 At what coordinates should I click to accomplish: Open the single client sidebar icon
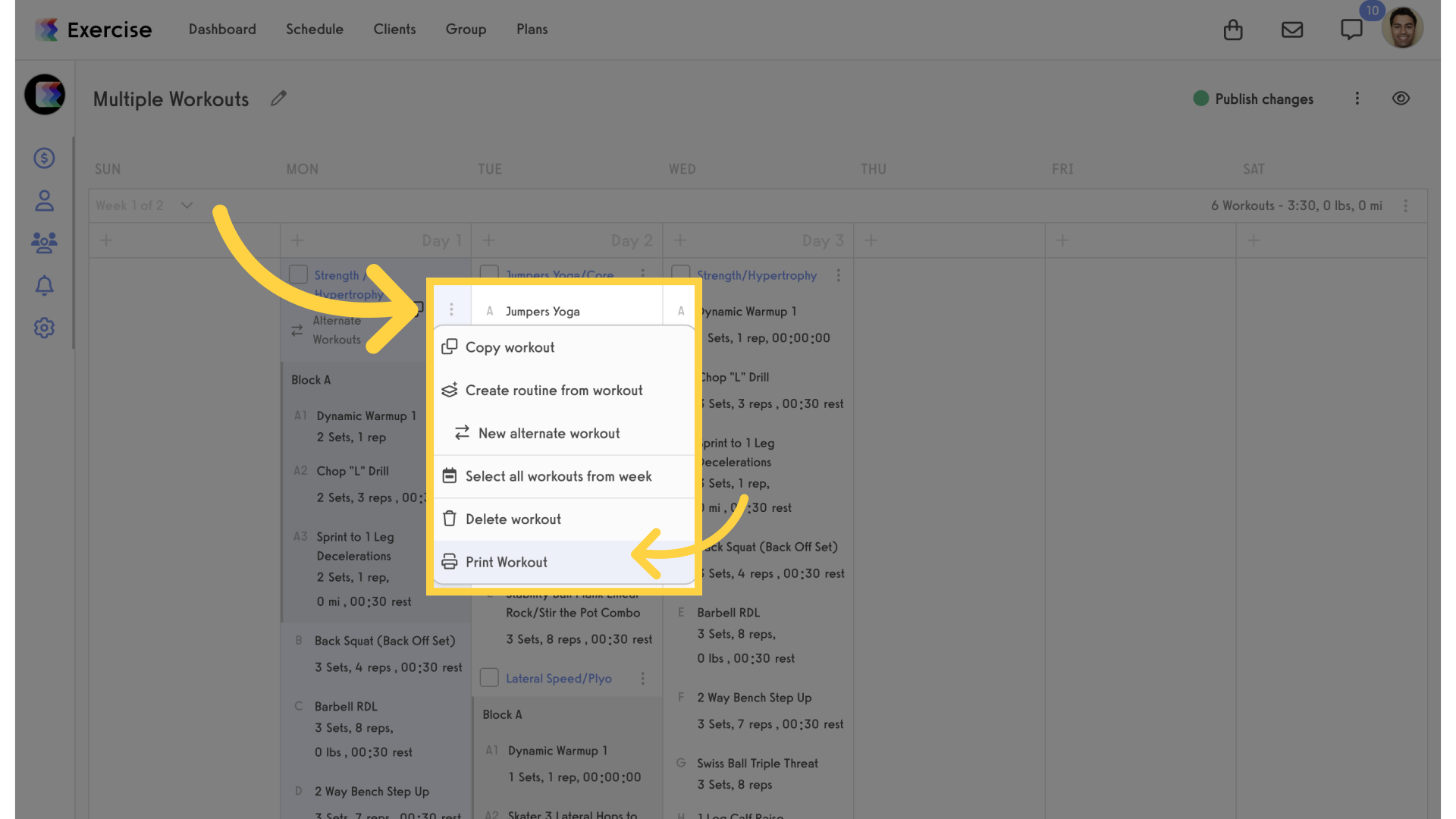tap(44, 200)
